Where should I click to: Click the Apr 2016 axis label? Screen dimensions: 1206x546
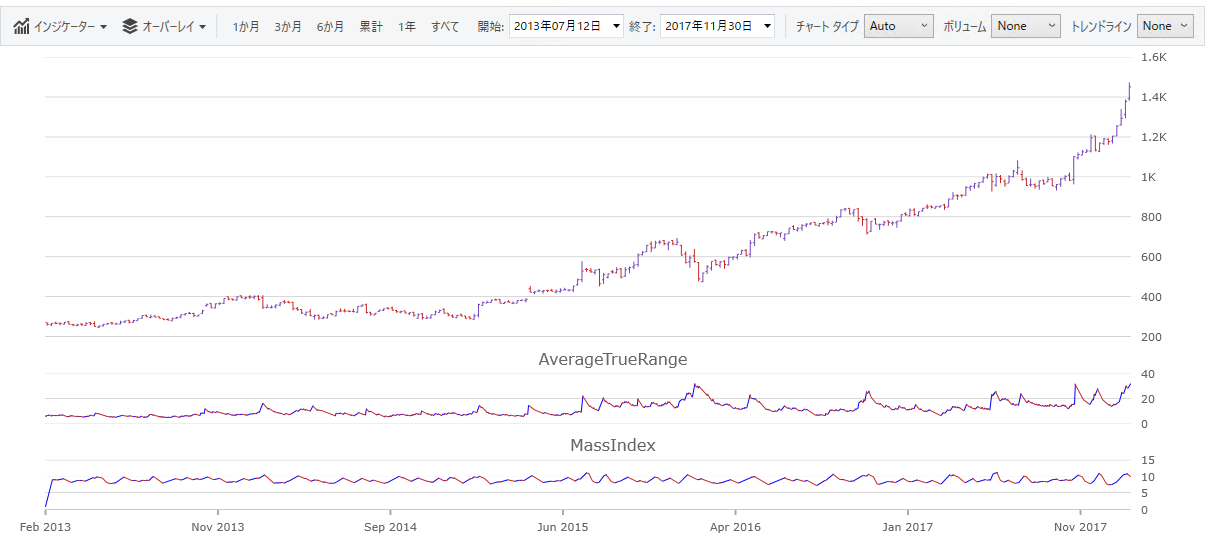click(735, 526)
